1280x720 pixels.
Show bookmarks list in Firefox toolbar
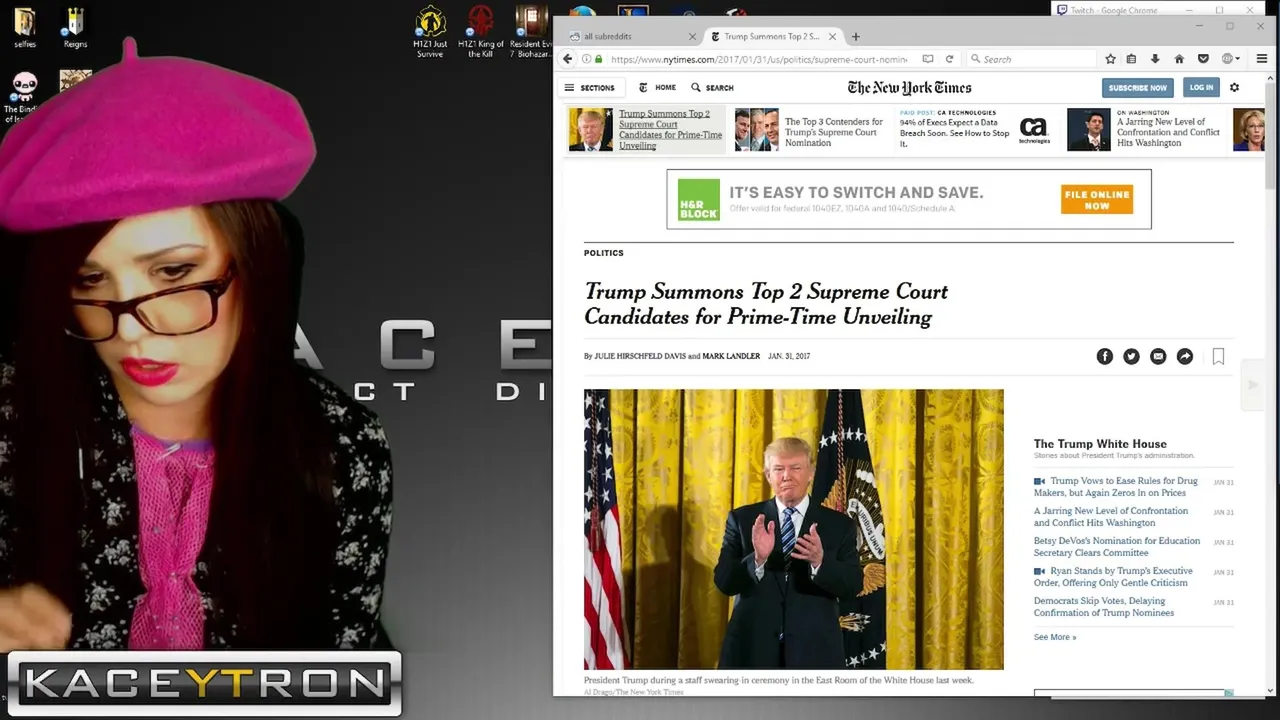pyautogui.click(x=1132, y=59)
